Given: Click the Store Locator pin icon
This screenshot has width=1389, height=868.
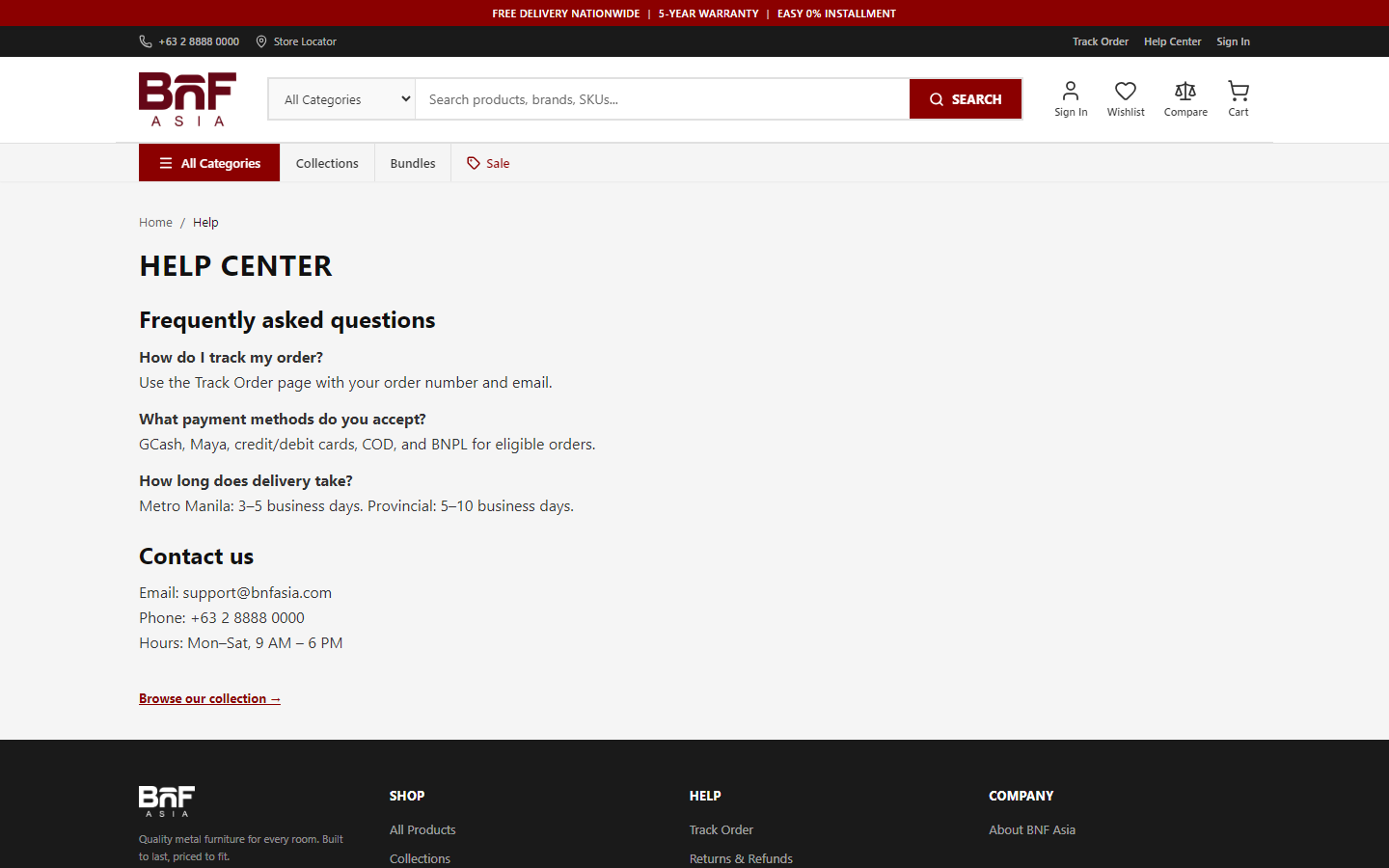Looking at the screenshot, I should pos(261,41).
